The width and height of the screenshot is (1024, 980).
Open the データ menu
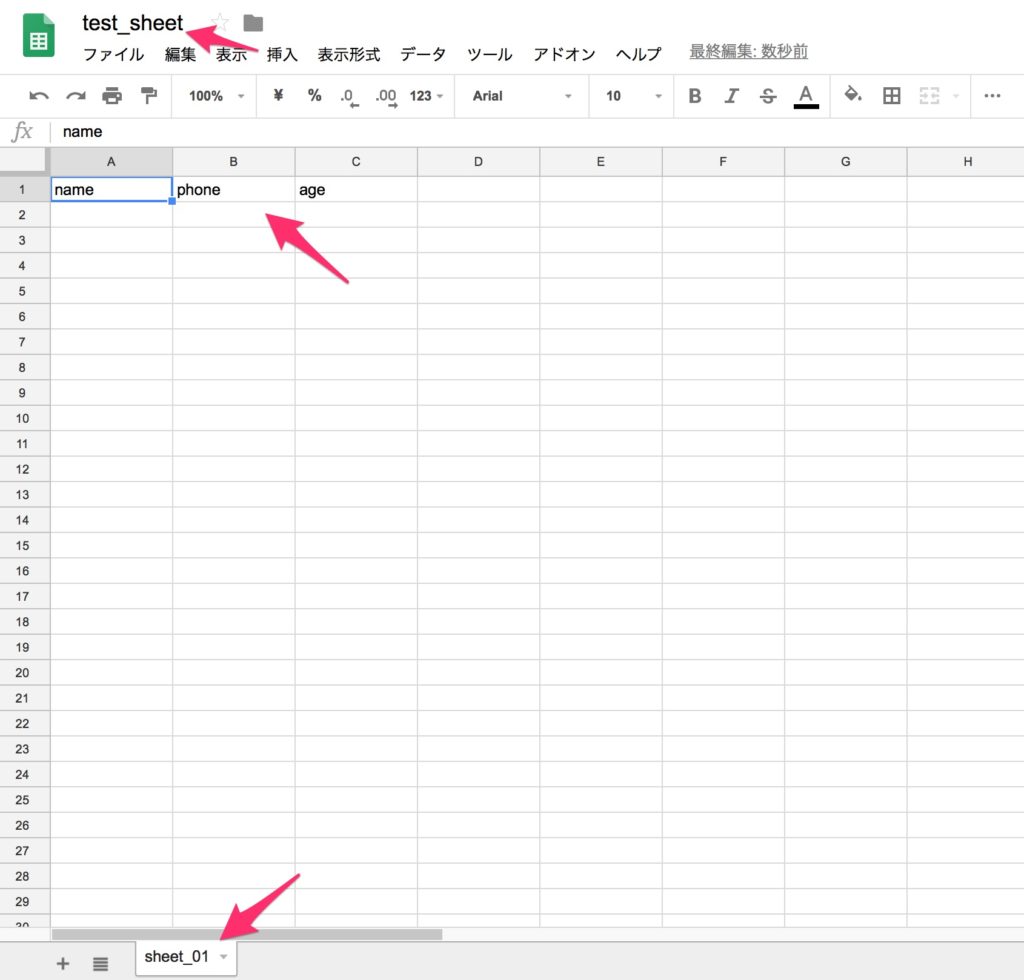point(423,54)
